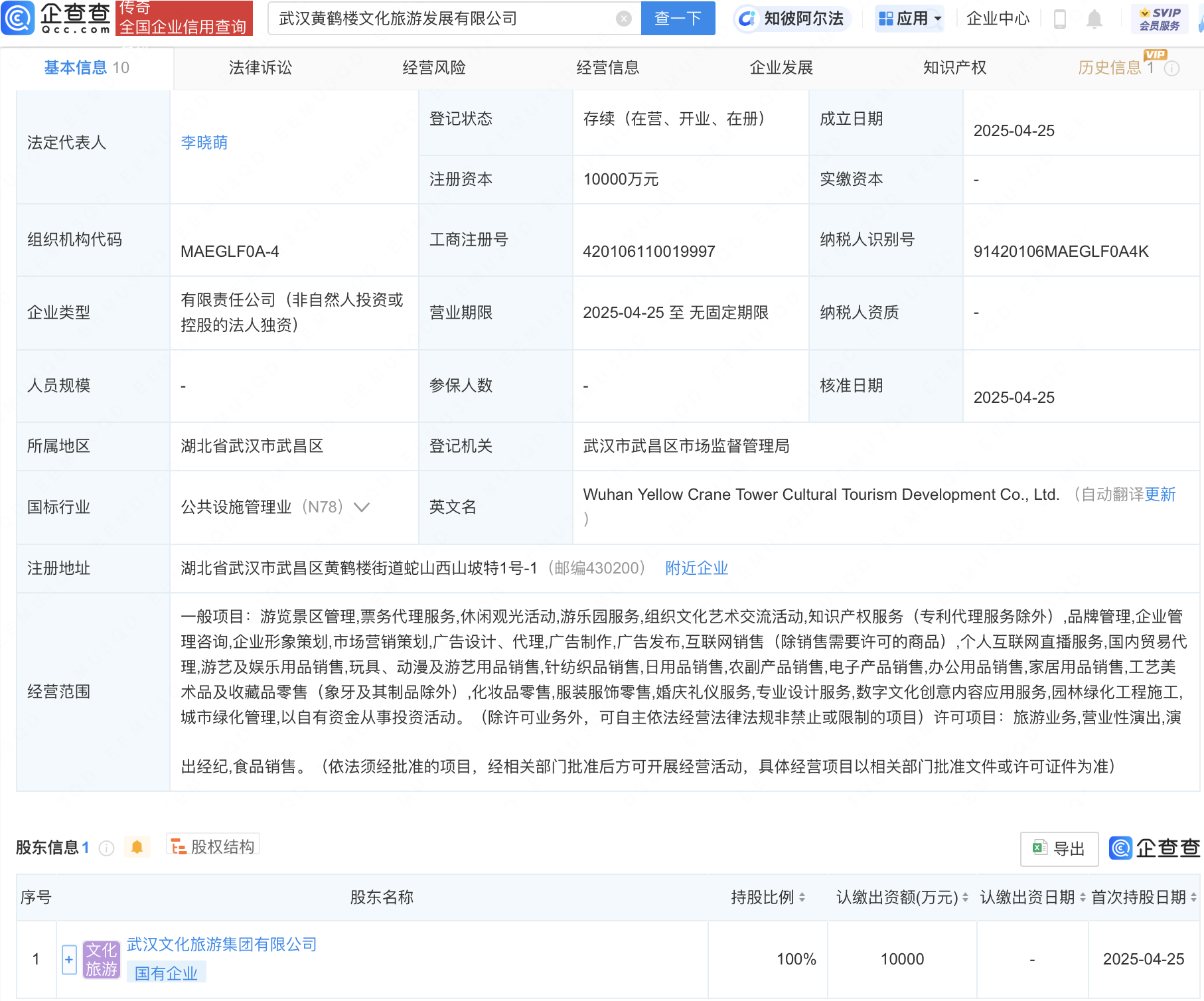Expand the 应用 dropdown menu
Image resolution: width=1204 pixels, height=1001 pixels.
coord(910,19)
